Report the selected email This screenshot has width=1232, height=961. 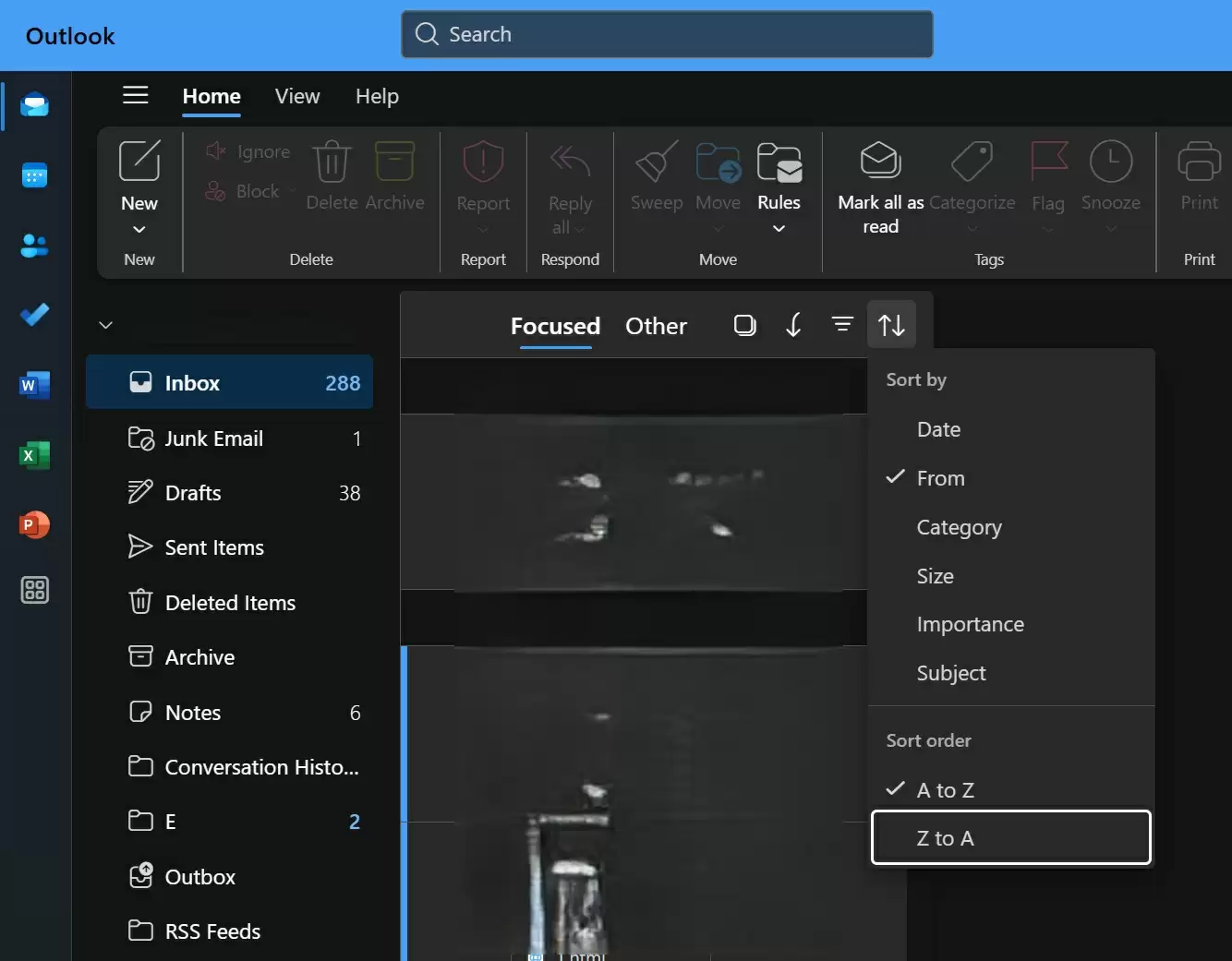coord(482,180)
